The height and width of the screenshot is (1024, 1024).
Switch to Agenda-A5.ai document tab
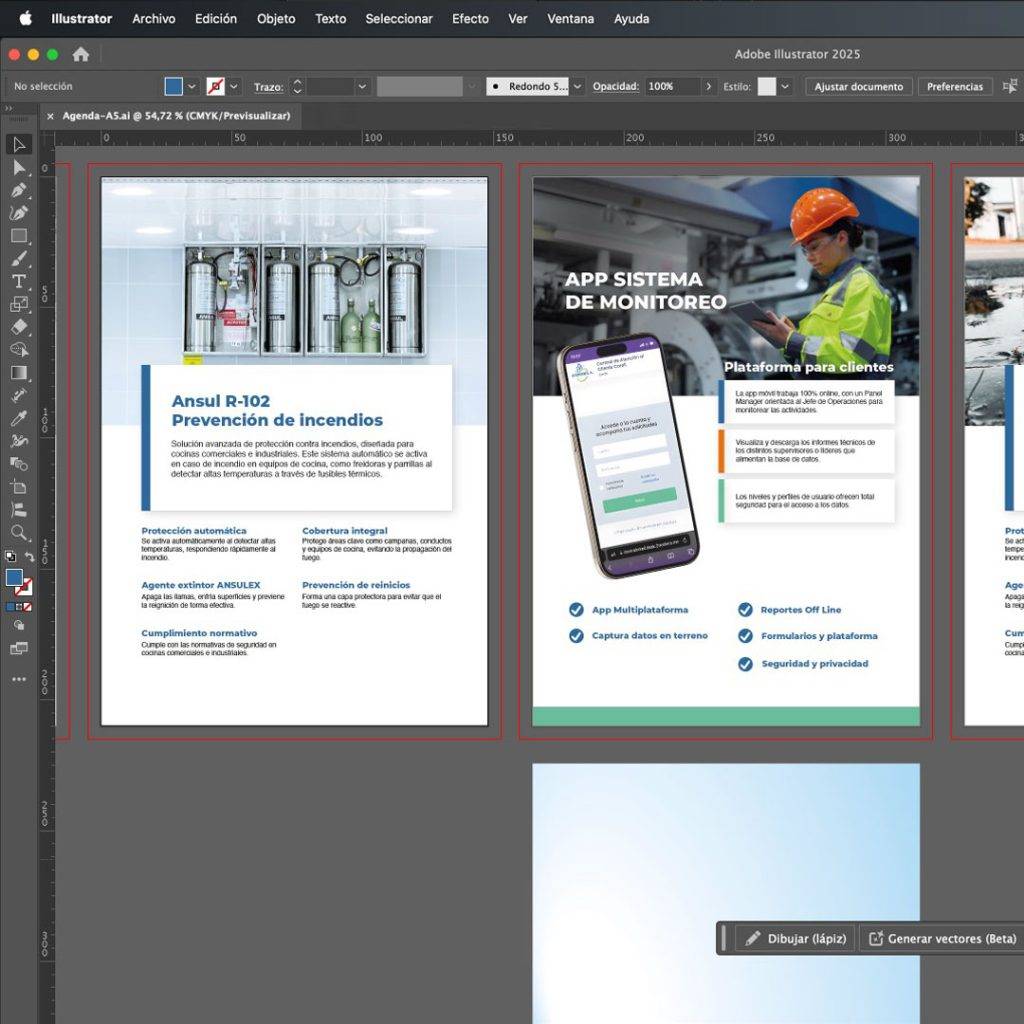176,116
